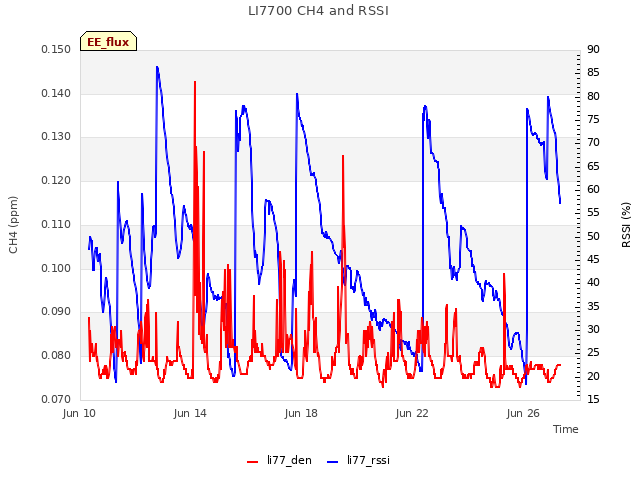Image resolution: width=640 pixels, height=480 pixels.
Task: Click the 50 right axis value
Action: point(593,236)
